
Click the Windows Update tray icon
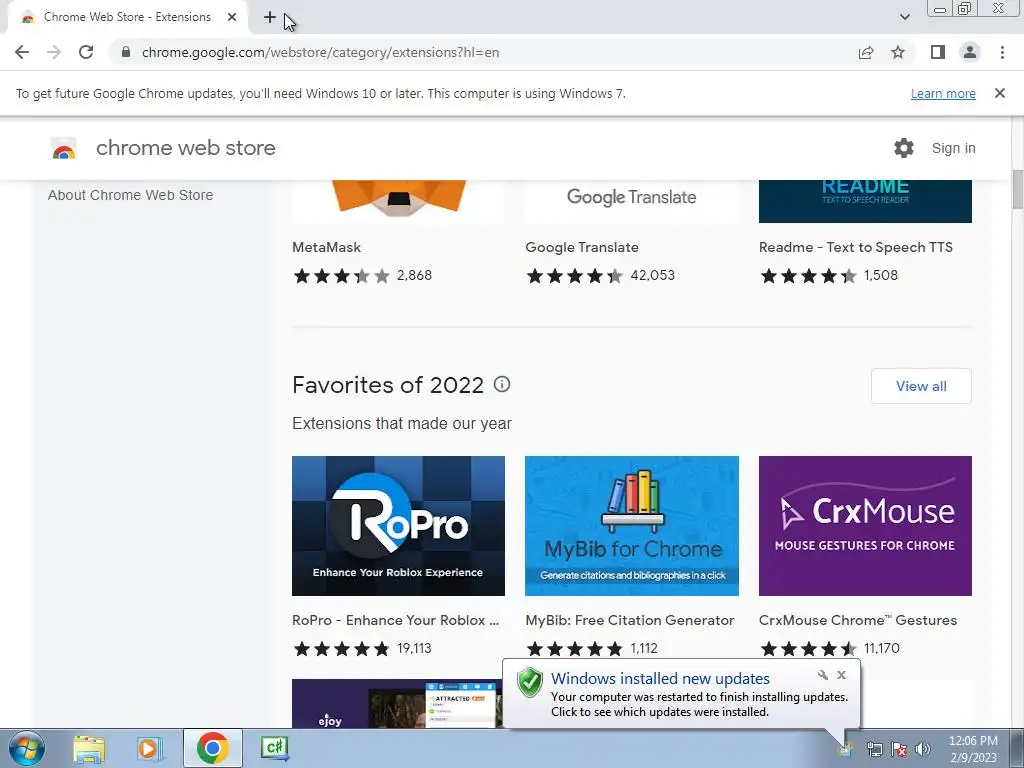[846, 749]
